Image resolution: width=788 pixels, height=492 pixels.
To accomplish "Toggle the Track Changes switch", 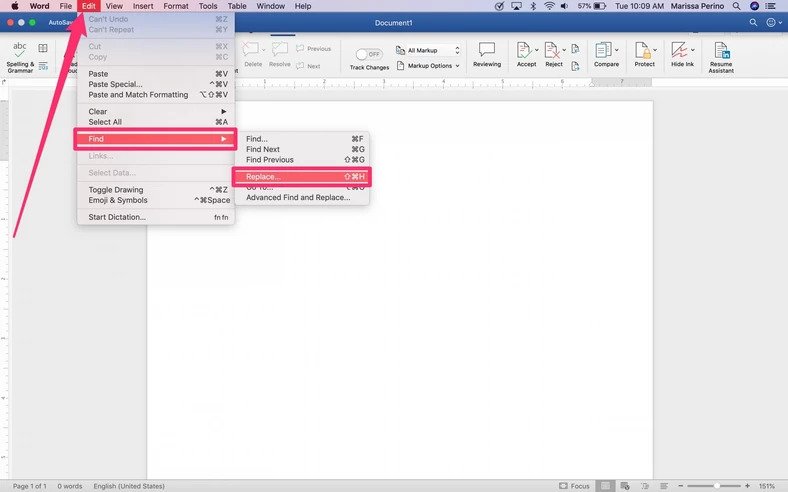I will [369, 54].
